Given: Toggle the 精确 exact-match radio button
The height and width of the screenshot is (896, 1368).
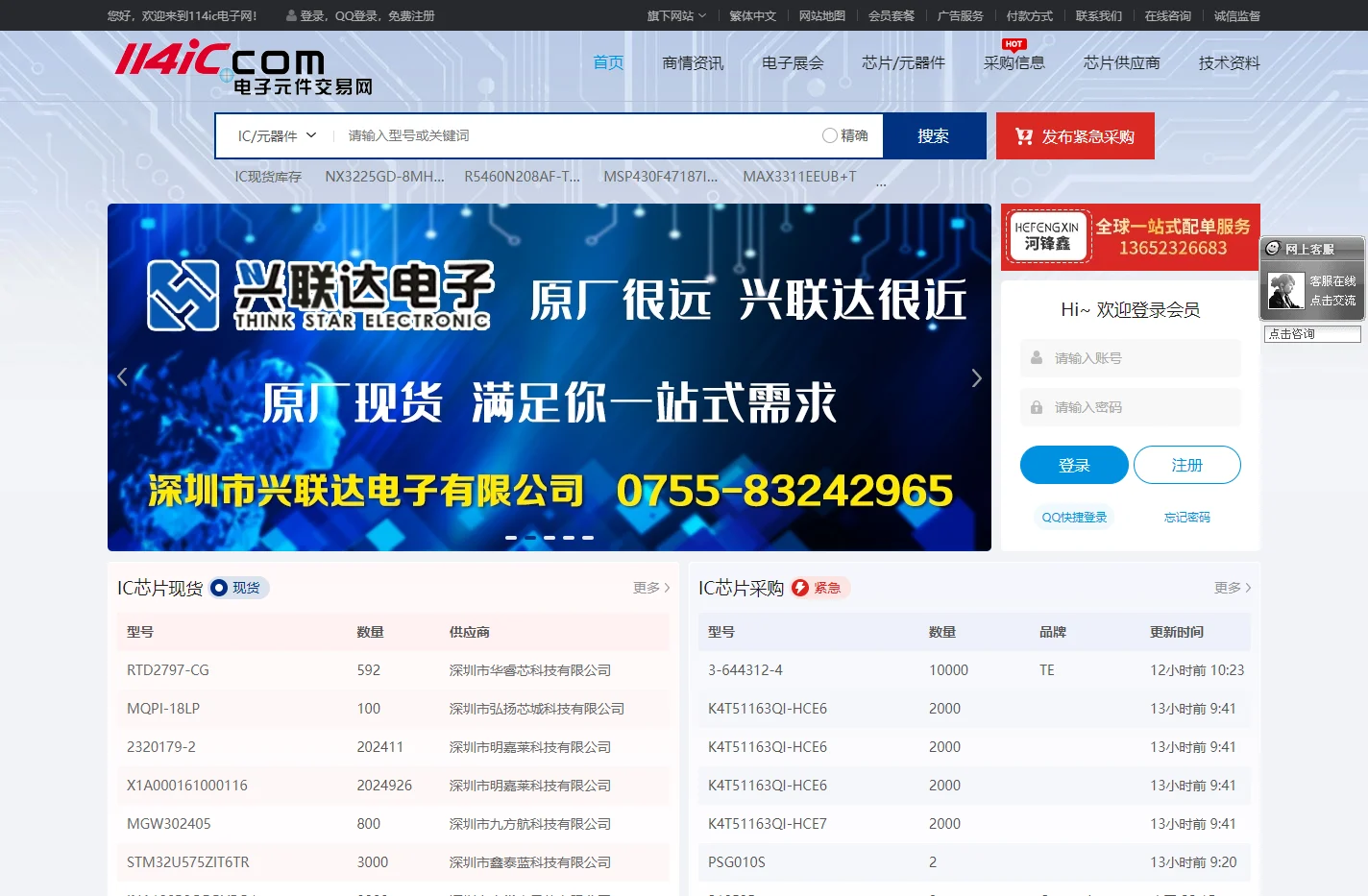Looking at the screenshot, I should point(830,135).
